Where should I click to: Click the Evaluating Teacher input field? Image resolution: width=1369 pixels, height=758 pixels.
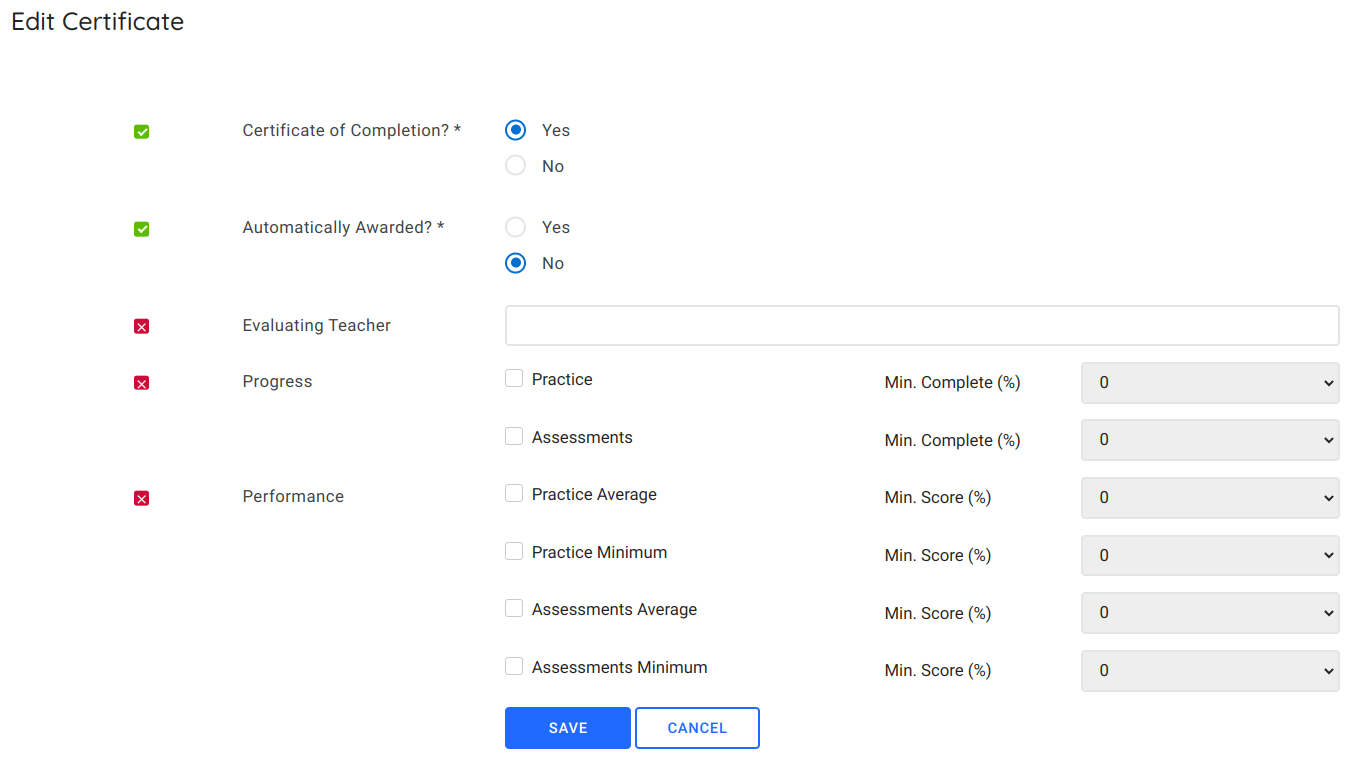[920, 325]
